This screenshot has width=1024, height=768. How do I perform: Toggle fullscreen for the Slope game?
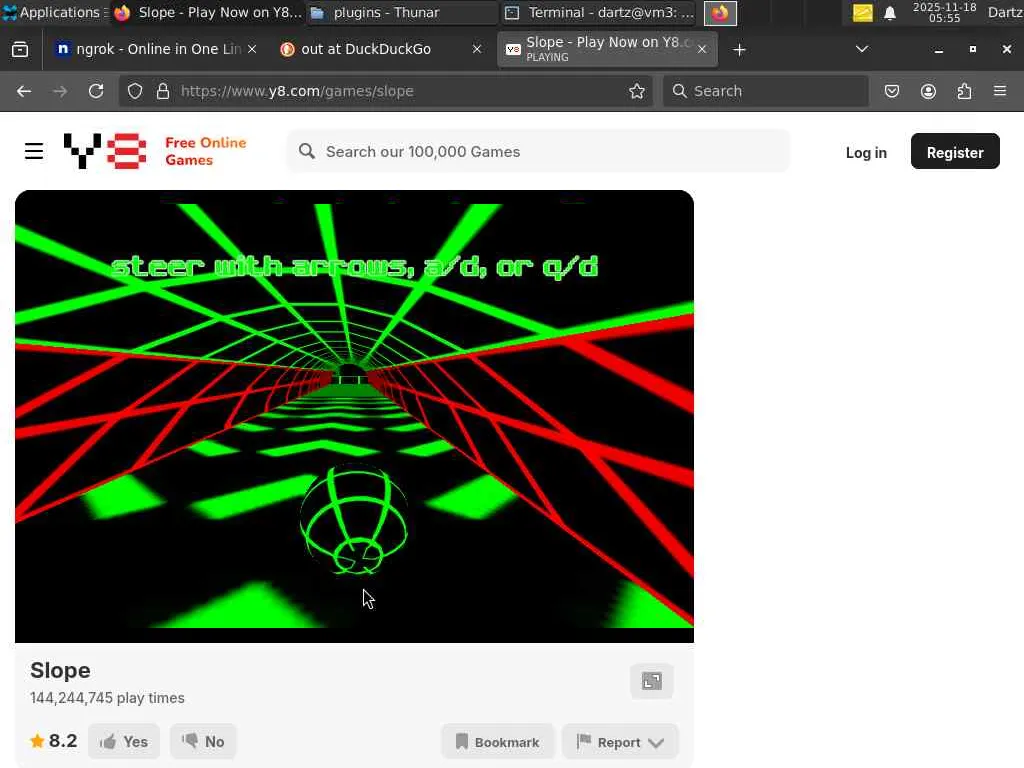(652, 681)
